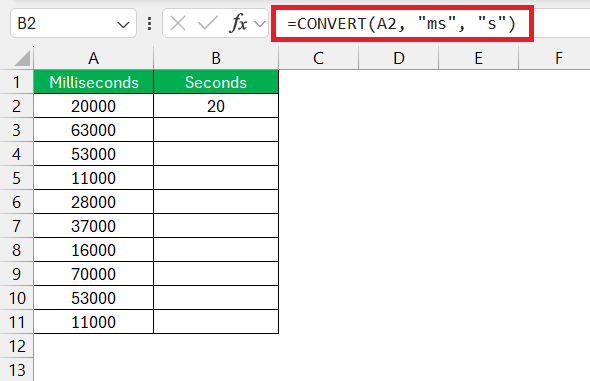Select cell A3 containing 63000
Viewport: 590px width, 381px height.
[x=94, y=130]
